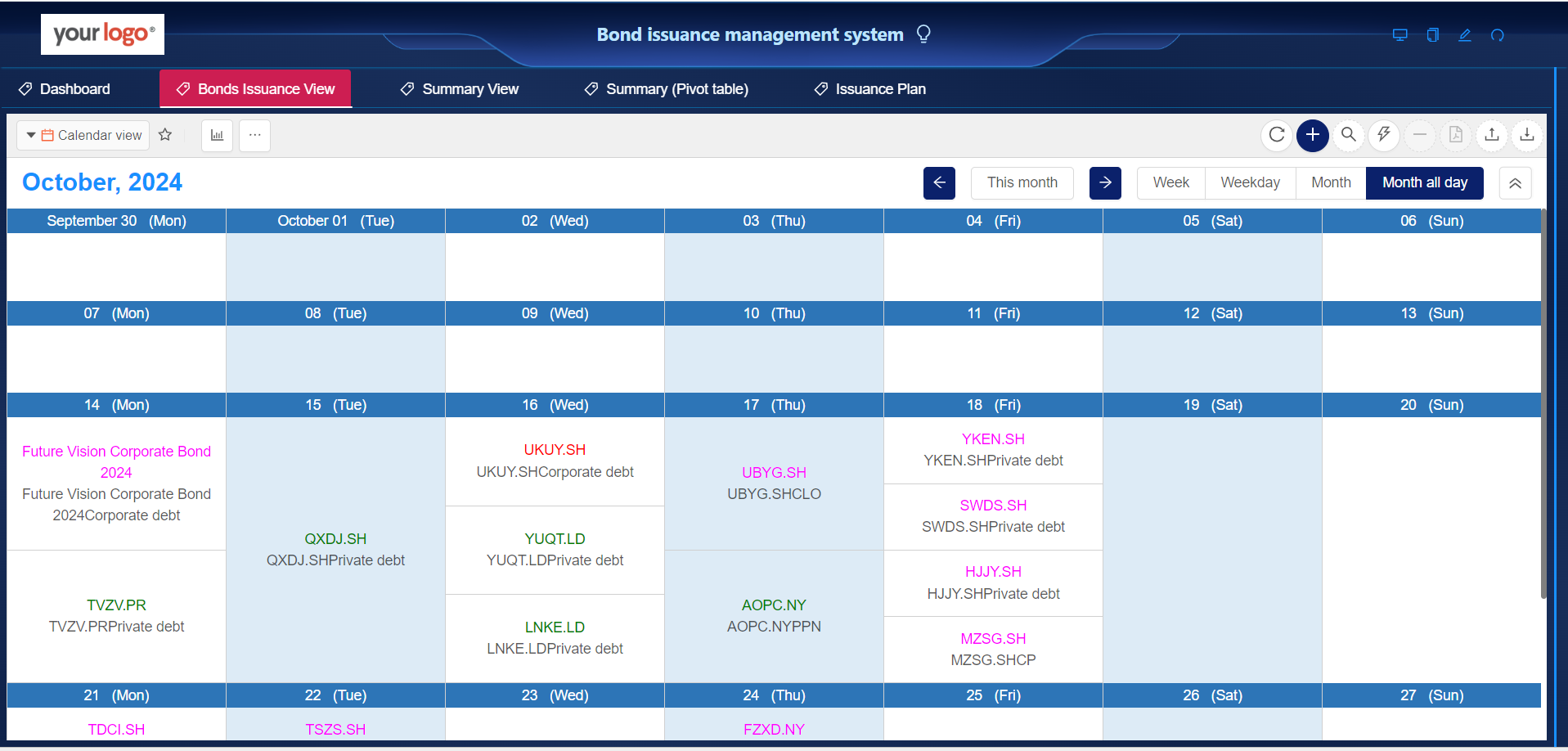Go to next month with right arrow
This screenshot has width=1568, height=751.
click(x=1105, y=182)
